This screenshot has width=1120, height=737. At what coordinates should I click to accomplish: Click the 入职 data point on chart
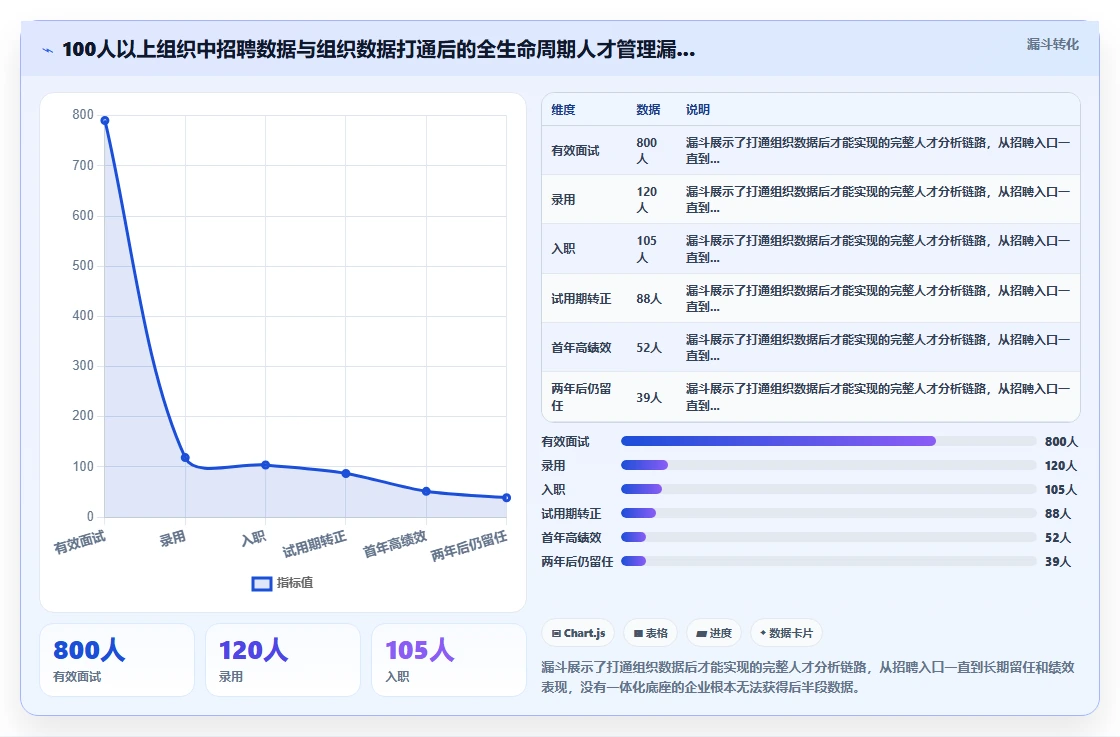pyautogui.click(x=266, y=465)
